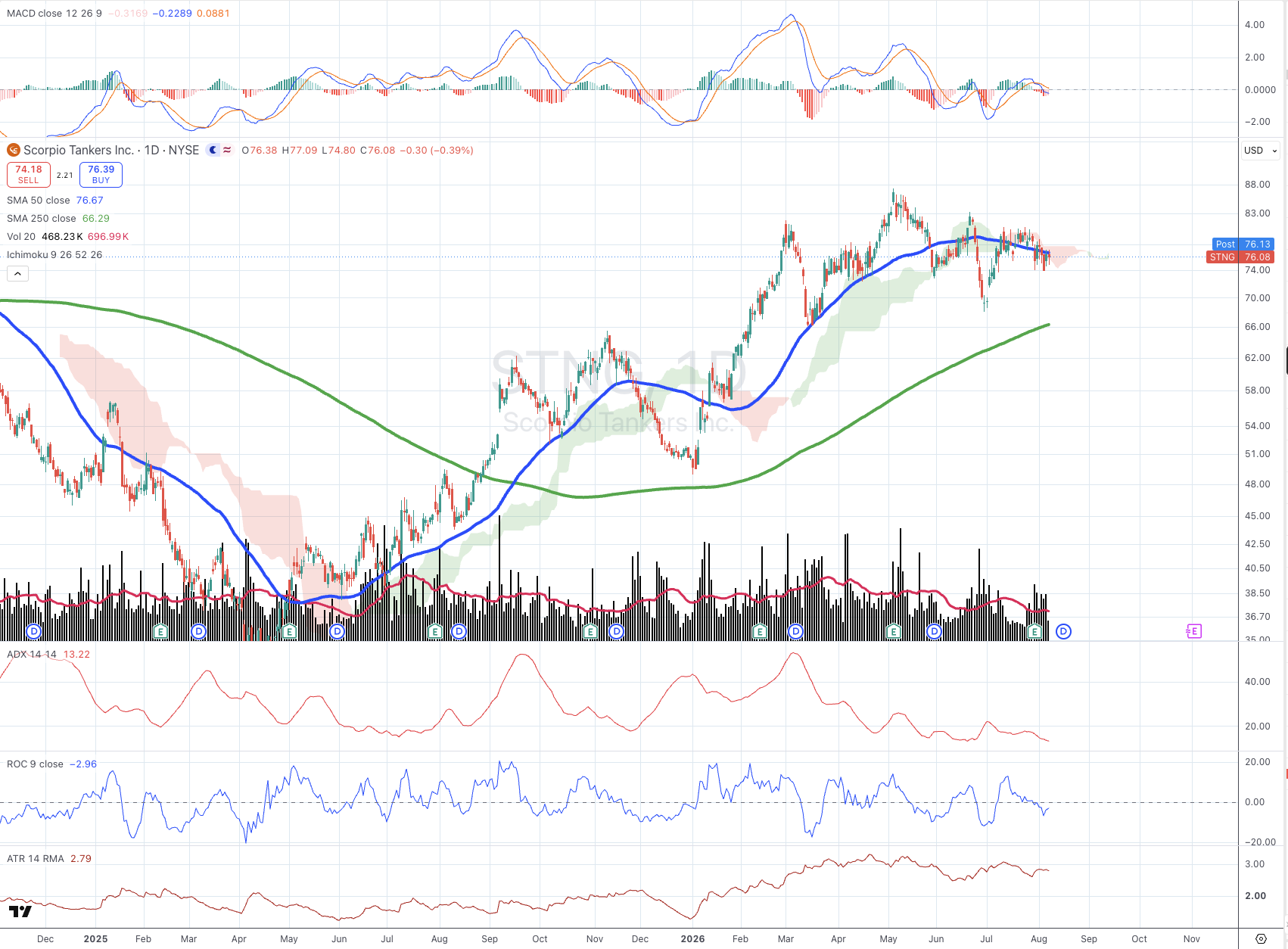Screen dimensions: 1288x949
Task: Open the earnings E marker in mid-February 2025
Action: point(160,631)
